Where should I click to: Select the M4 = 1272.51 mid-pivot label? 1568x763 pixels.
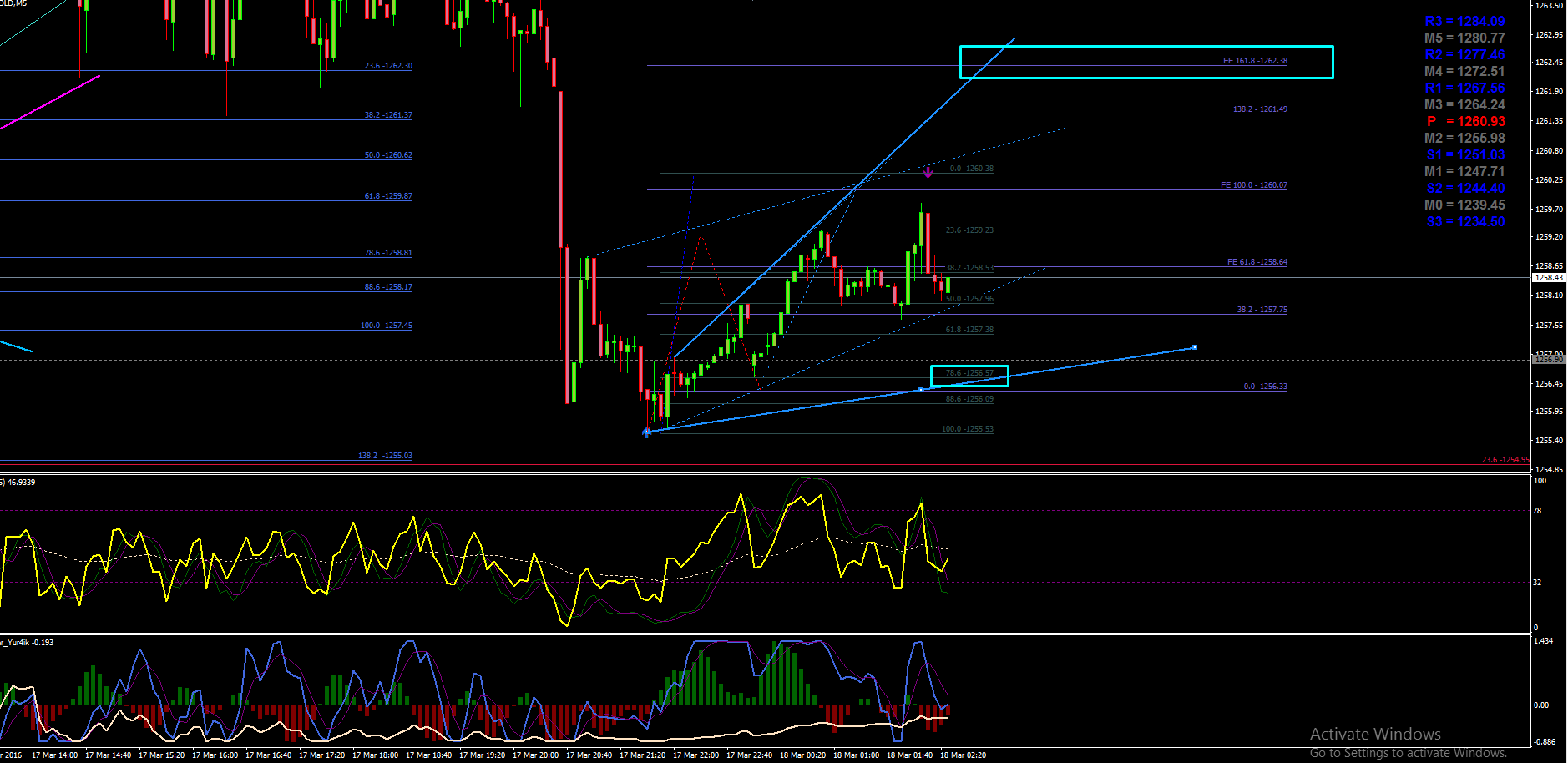tap(1464, 72)
